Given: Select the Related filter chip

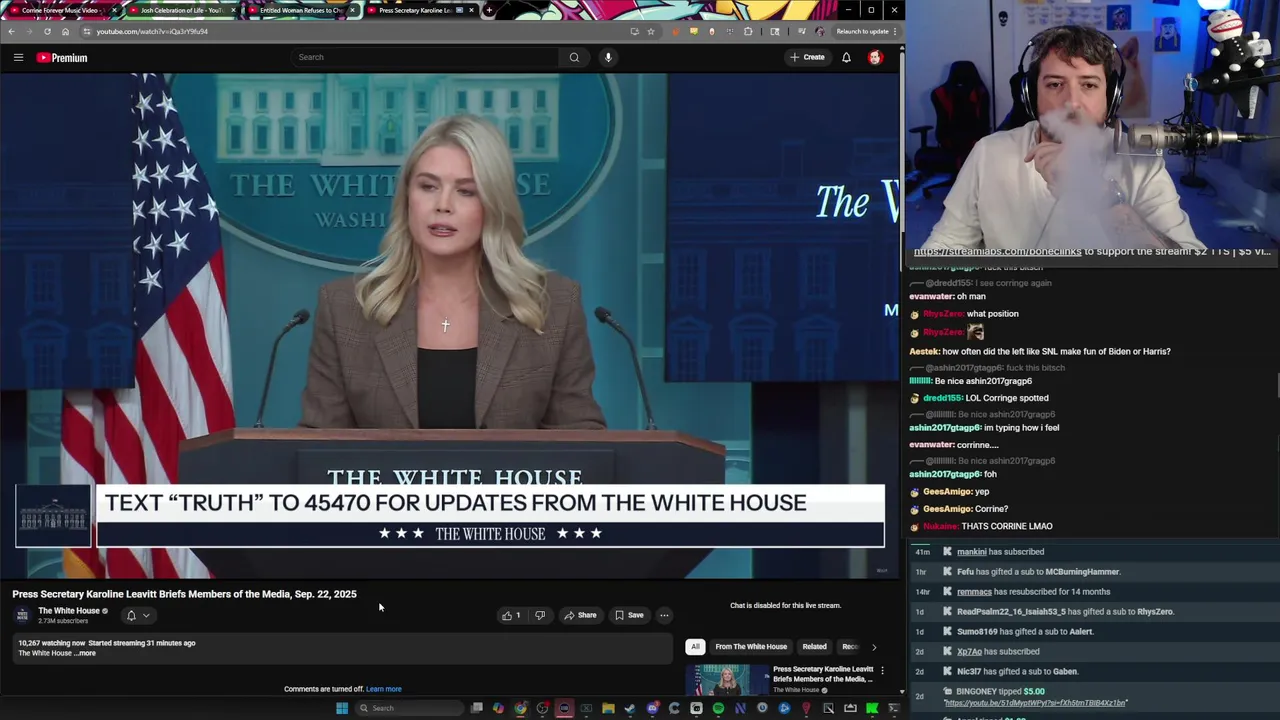Looking at the screenshot, I should (814, 646).
